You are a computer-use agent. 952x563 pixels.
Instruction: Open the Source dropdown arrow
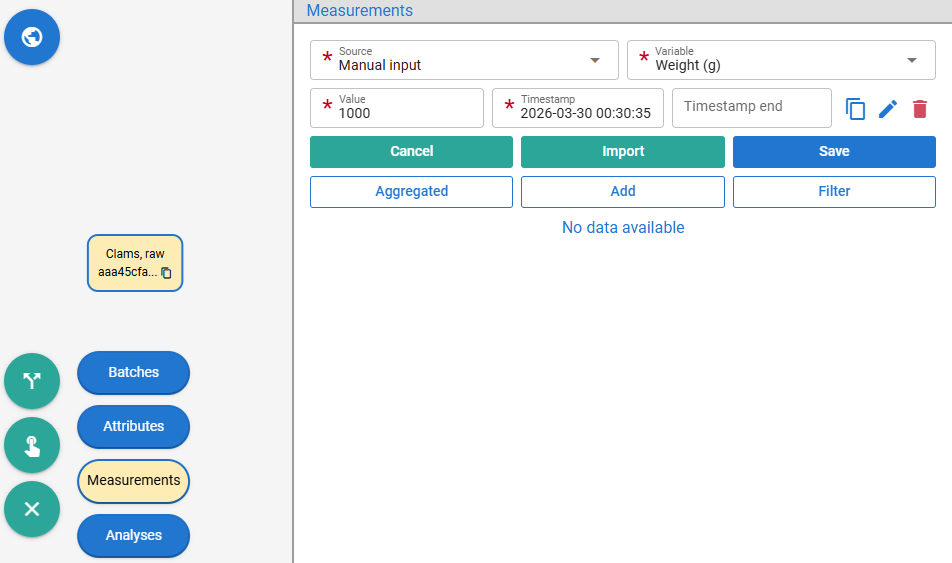tap(595, 60)
